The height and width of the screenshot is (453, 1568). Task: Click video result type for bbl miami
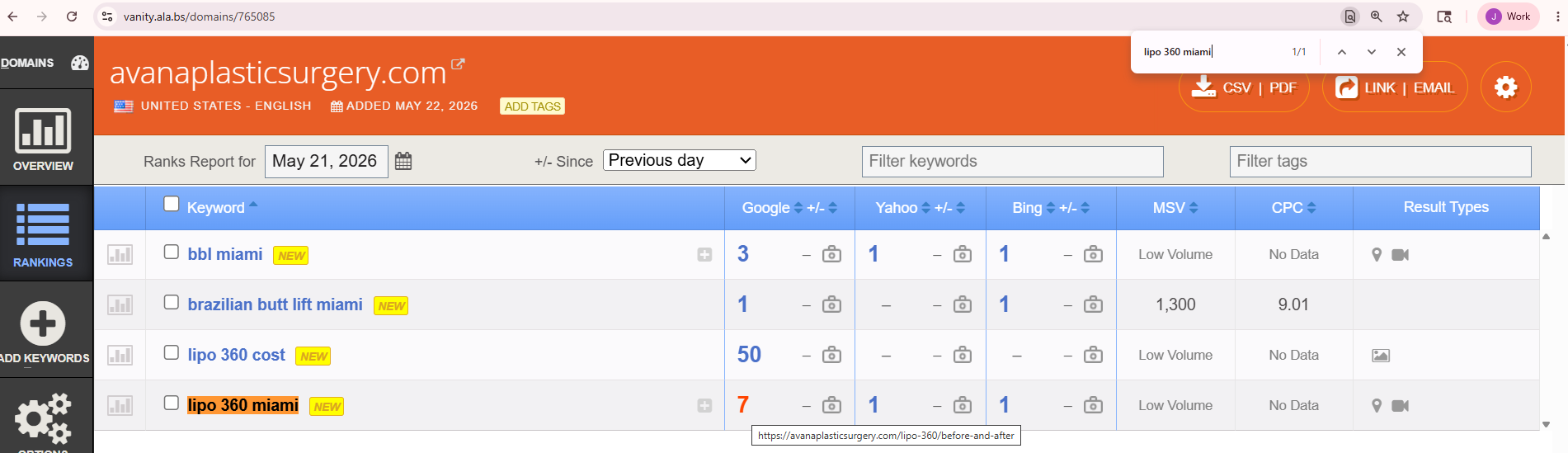1400,255
